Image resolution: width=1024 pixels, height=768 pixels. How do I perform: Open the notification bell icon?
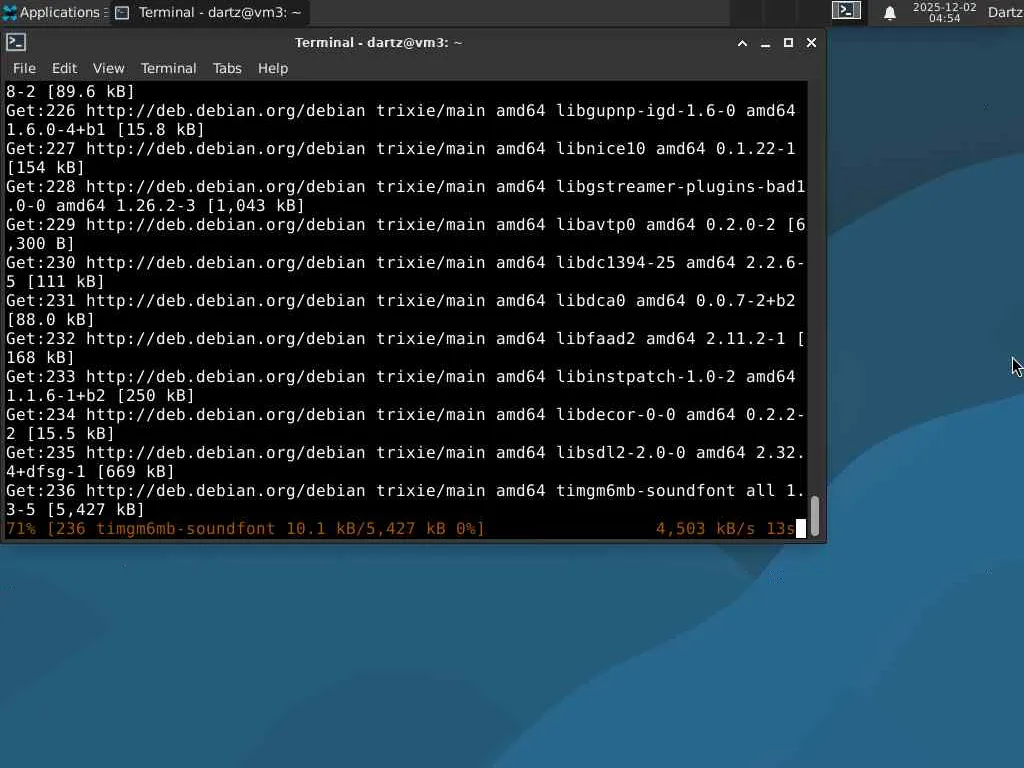(x=889, y=12)
